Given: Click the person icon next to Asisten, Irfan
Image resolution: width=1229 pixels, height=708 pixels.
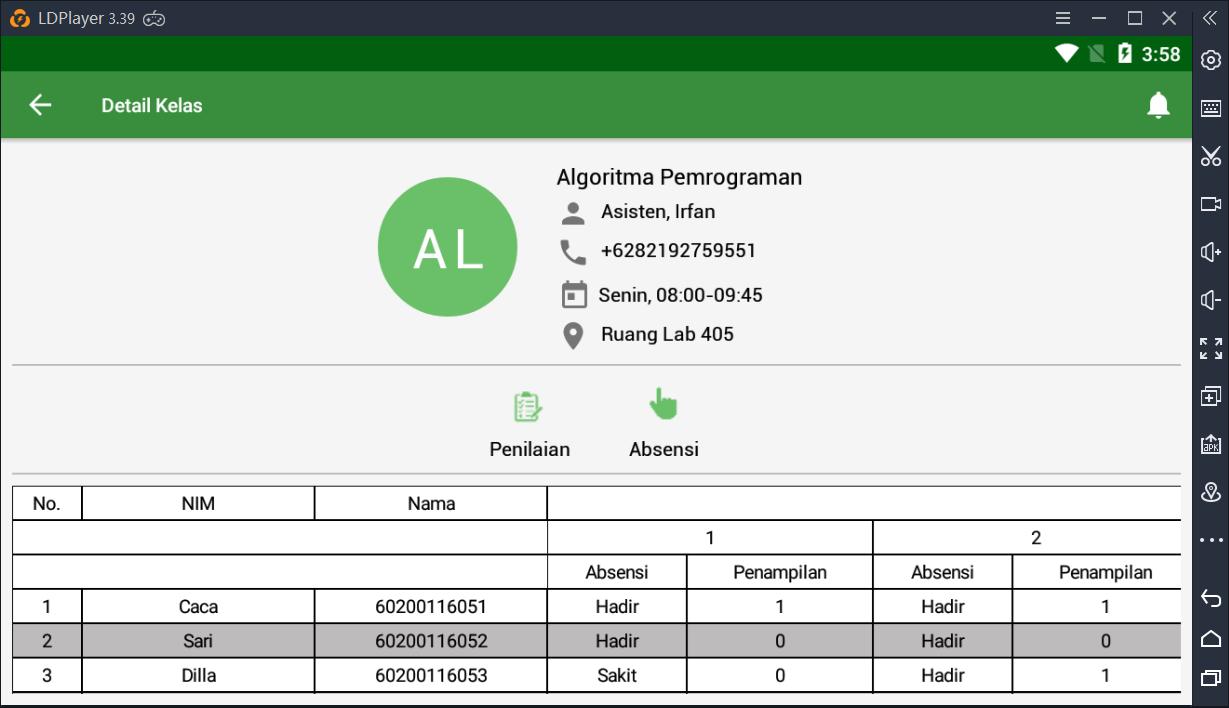Looking at the screenshot, I should (573, 212).
